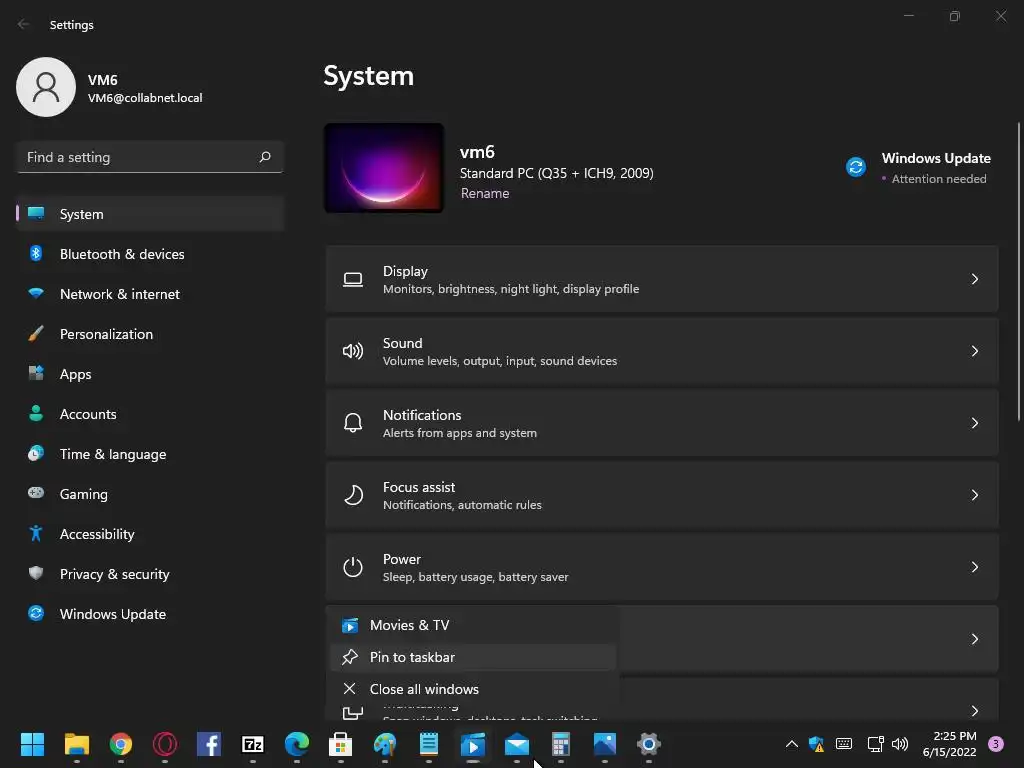Viewport: 1024px width, 768px height.
Task: Click the Time & language clock icon
Action: [x=36, y=453]
